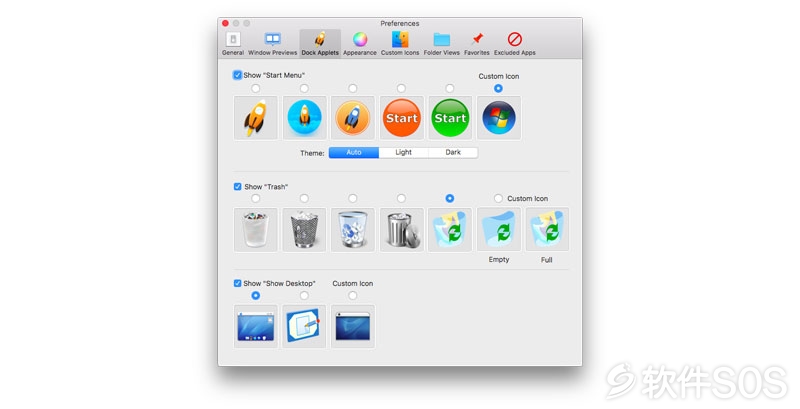The image size is (800, 409).
Task: Select radio above orange circle rocket icon
Action: pyautogui.click(x=353, y=88)
